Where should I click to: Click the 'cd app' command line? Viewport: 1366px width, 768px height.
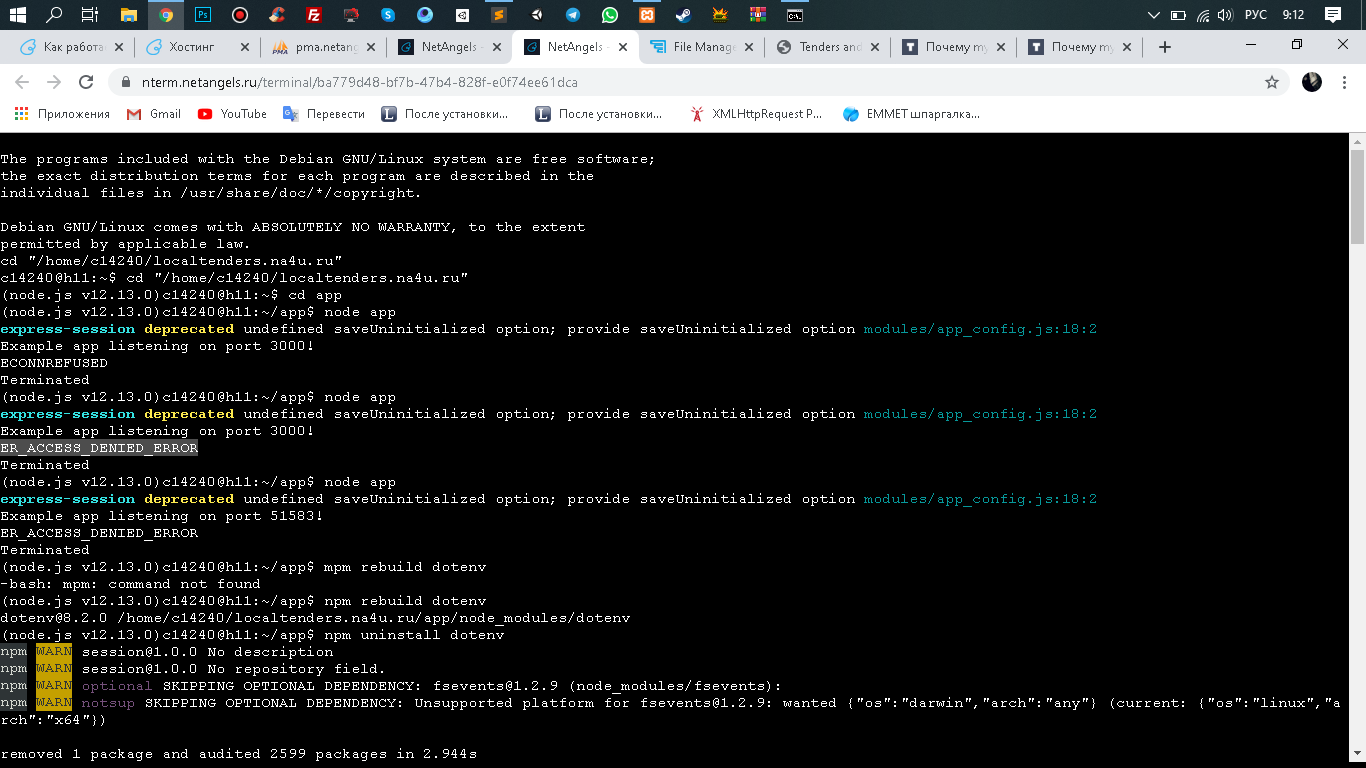[315, 295]
